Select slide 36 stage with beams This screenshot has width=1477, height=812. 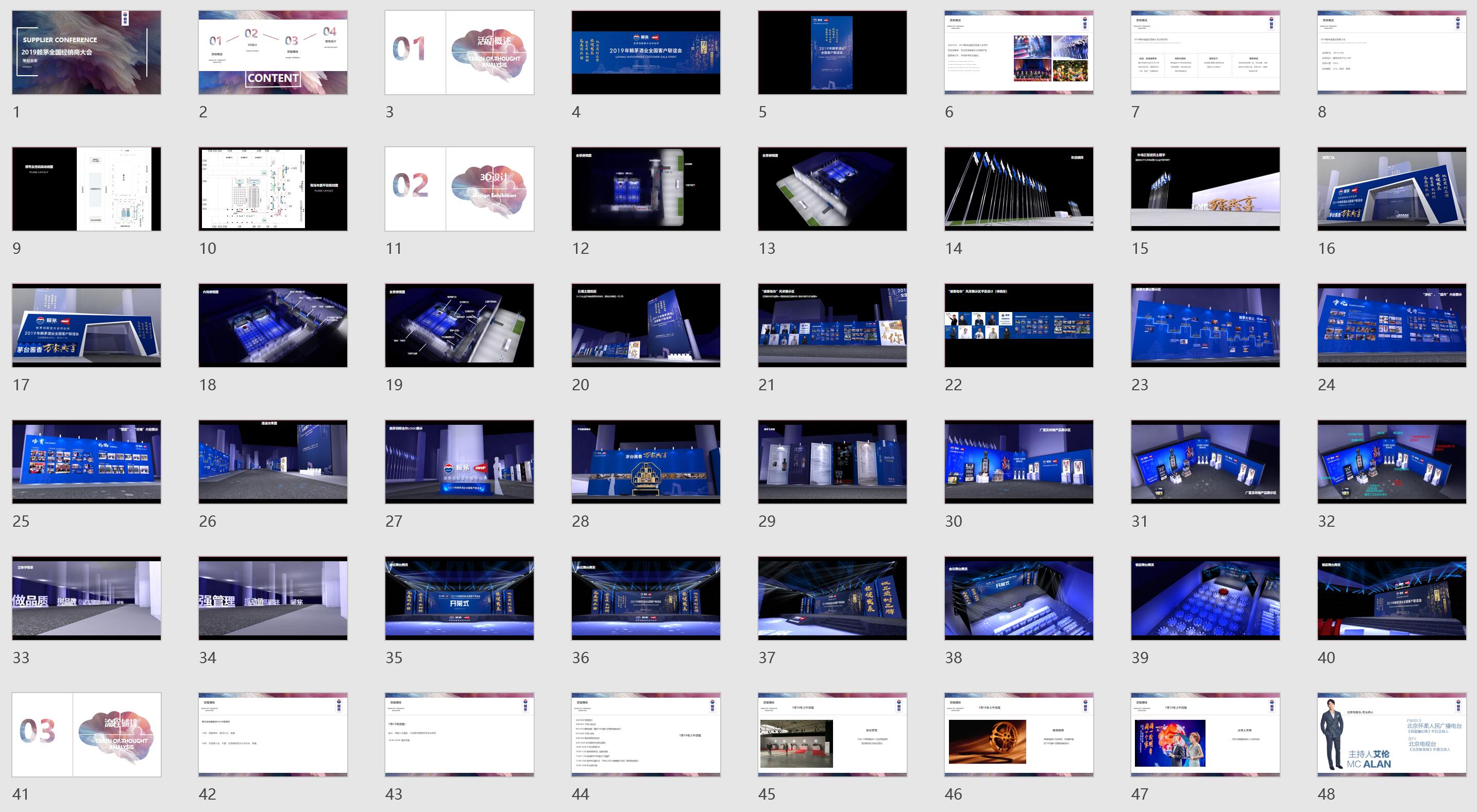pyautogui.click(x=646, y=598)
